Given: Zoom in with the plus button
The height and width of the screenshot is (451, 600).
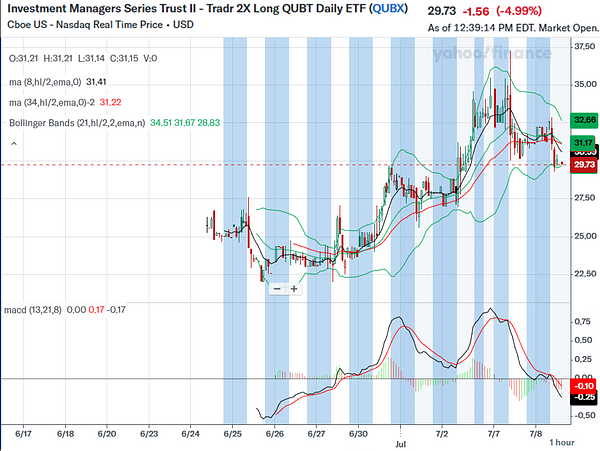Looking at the screenshot, I should 294,289.
